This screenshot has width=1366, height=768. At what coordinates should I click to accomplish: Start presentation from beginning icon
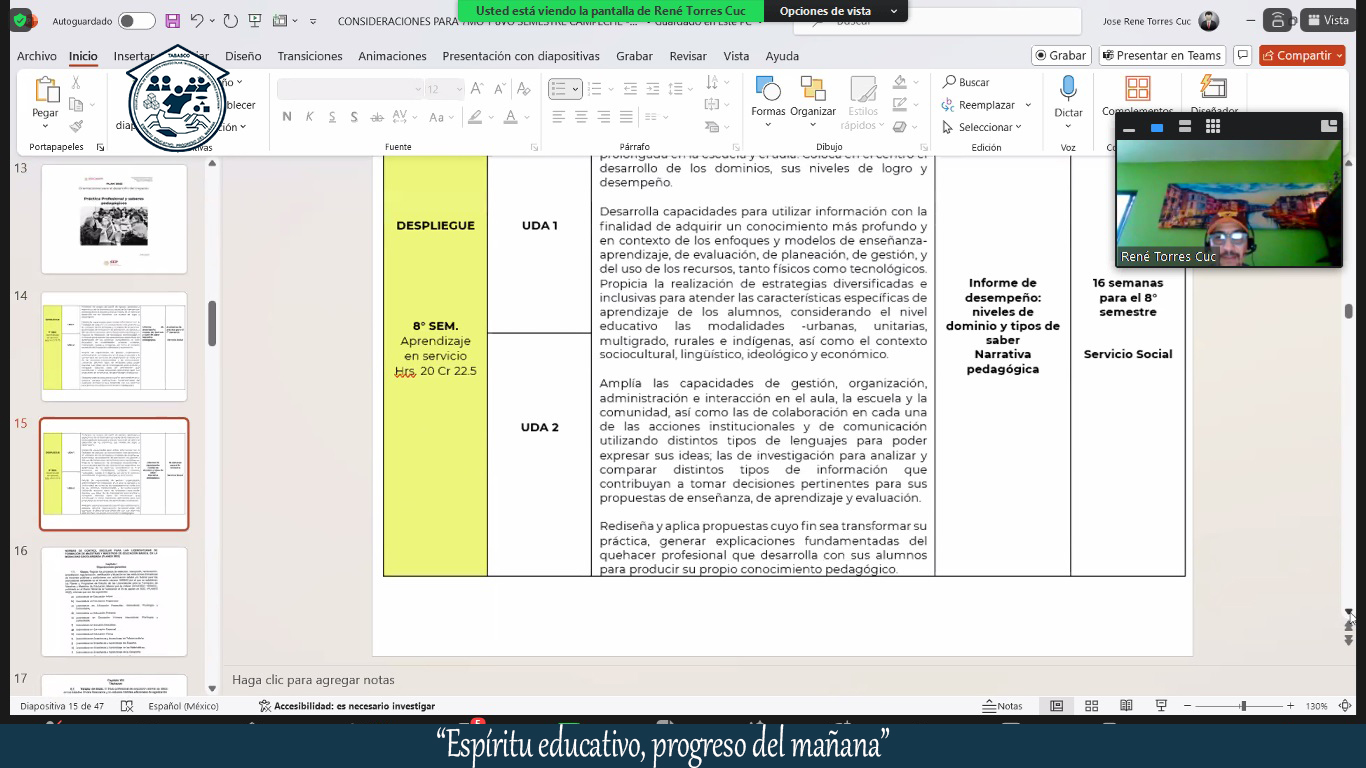[257, 20]
